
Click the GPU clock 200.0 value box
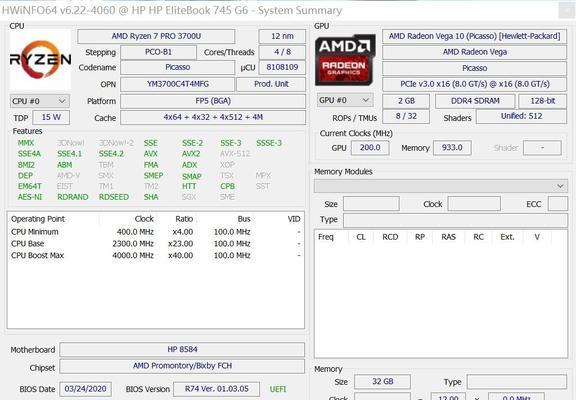coord(370,148)
